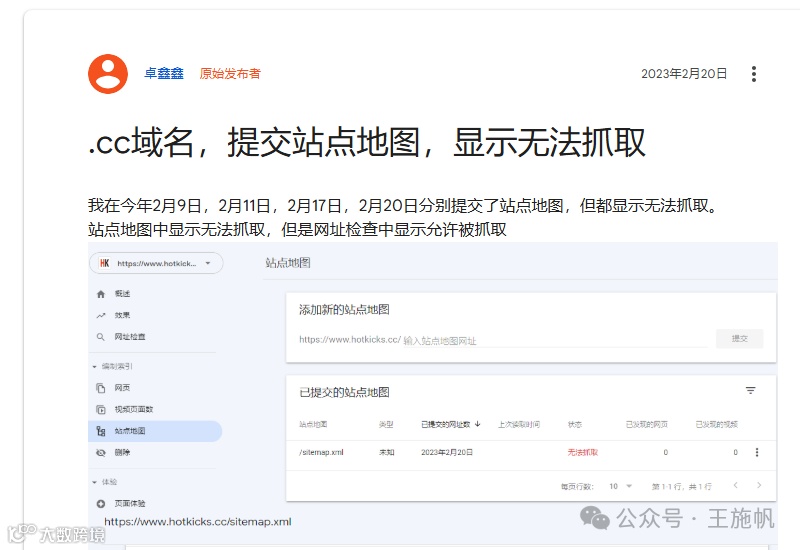Sort by 站点地图 column header
Viewport: 800px width, 550px height.
click(313, 424)
